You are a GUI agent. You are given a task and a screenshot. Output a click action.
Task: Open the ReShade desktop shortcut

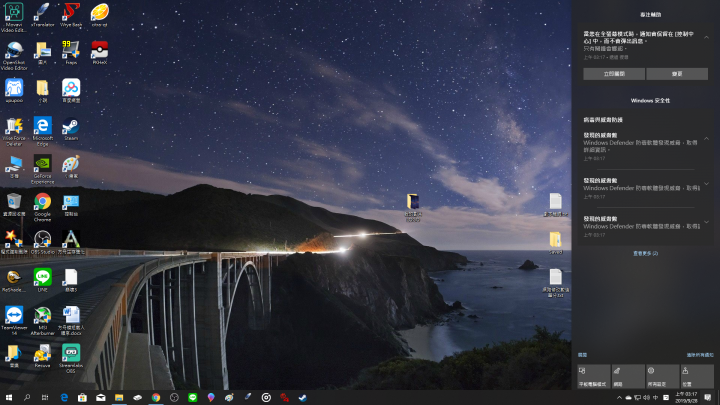(14, 280)
